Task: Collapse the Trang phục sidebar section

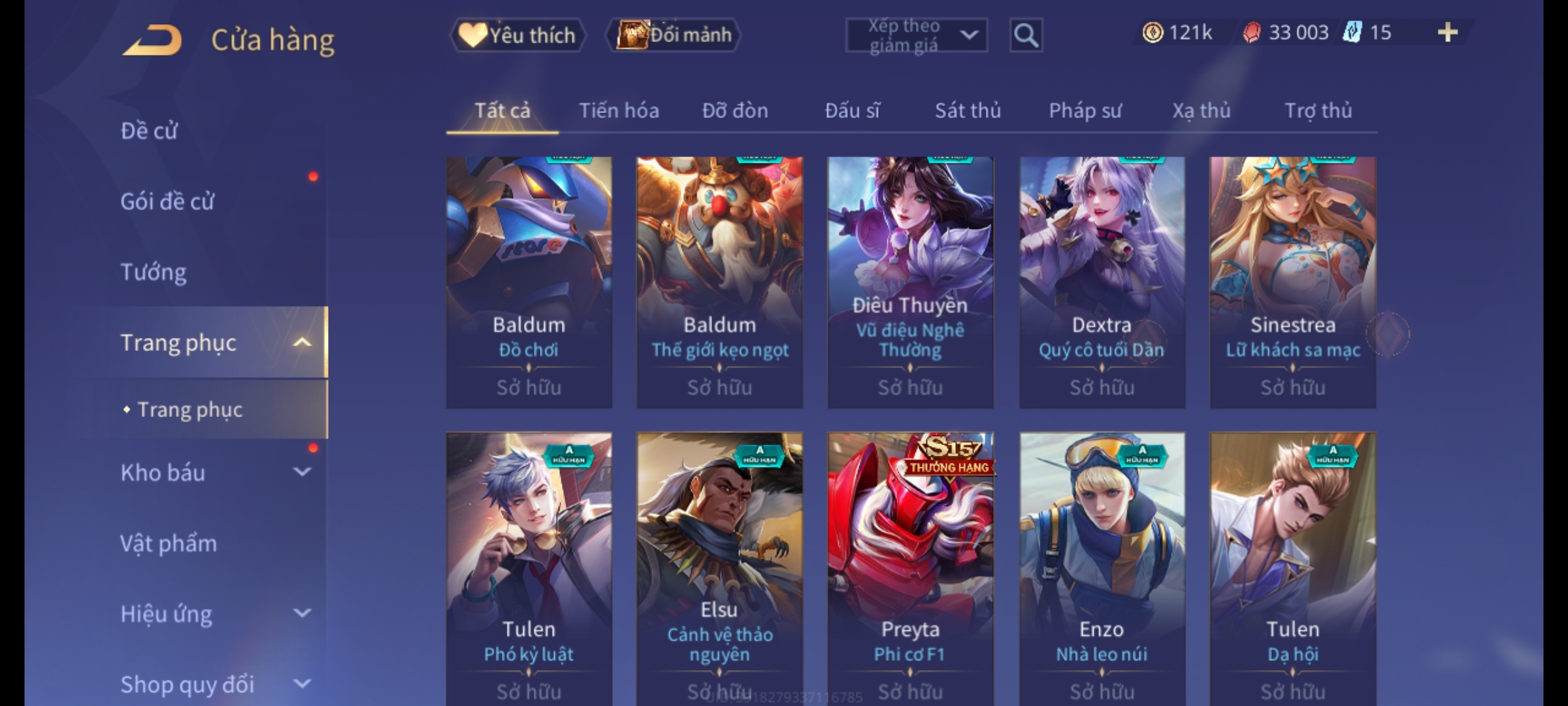Action: click(302, 343)
